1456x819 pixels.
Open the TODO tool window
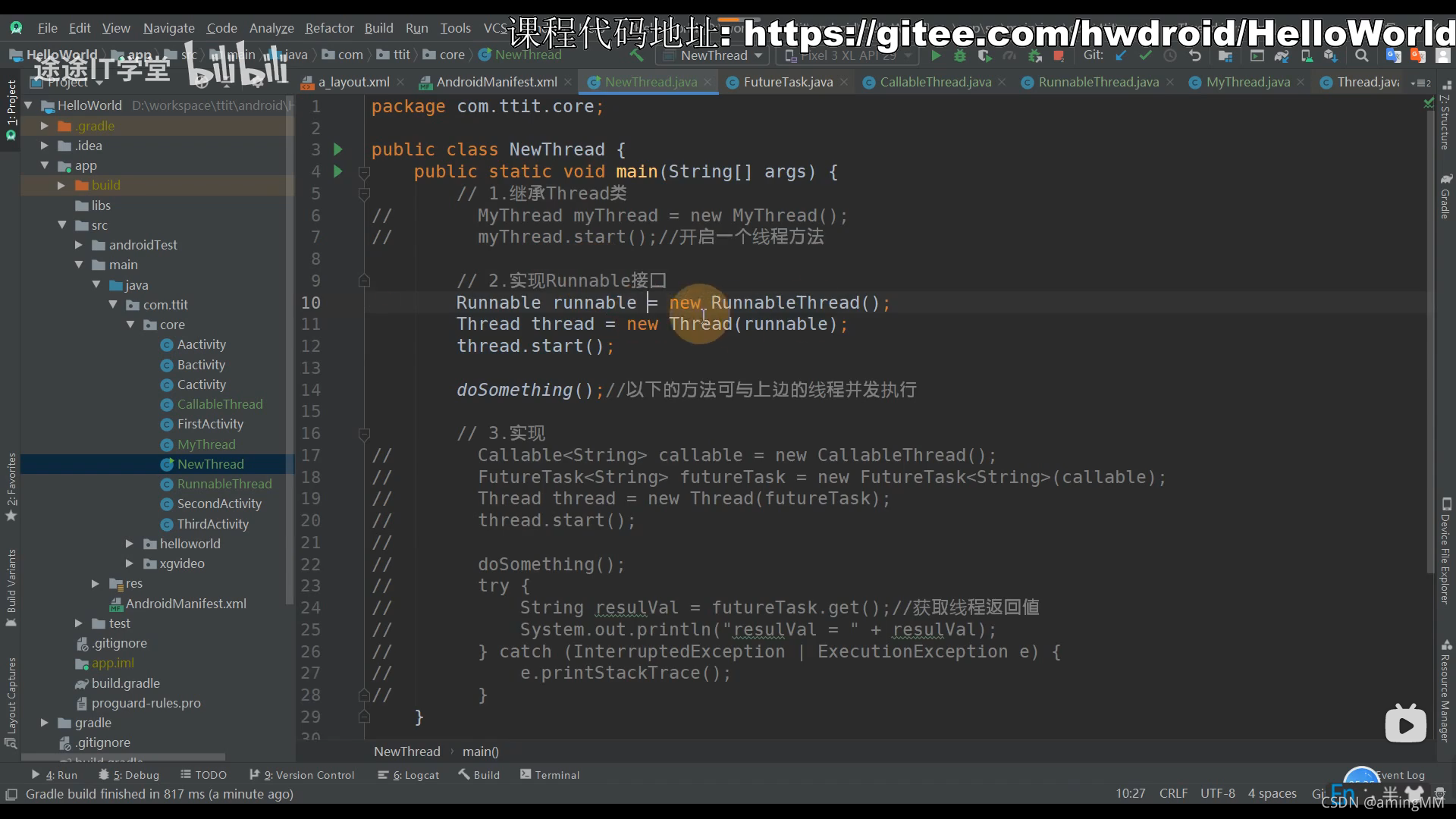[204, 775]
